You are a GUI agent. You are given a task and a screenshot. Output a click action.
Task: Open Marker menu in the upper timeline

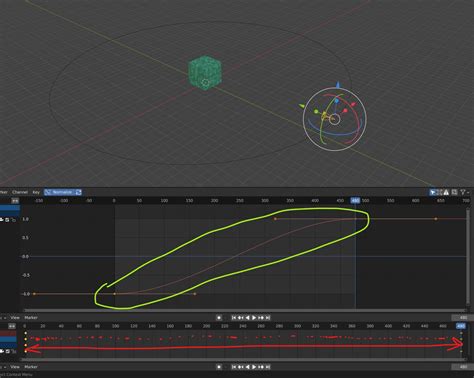[x=31, y=318]
